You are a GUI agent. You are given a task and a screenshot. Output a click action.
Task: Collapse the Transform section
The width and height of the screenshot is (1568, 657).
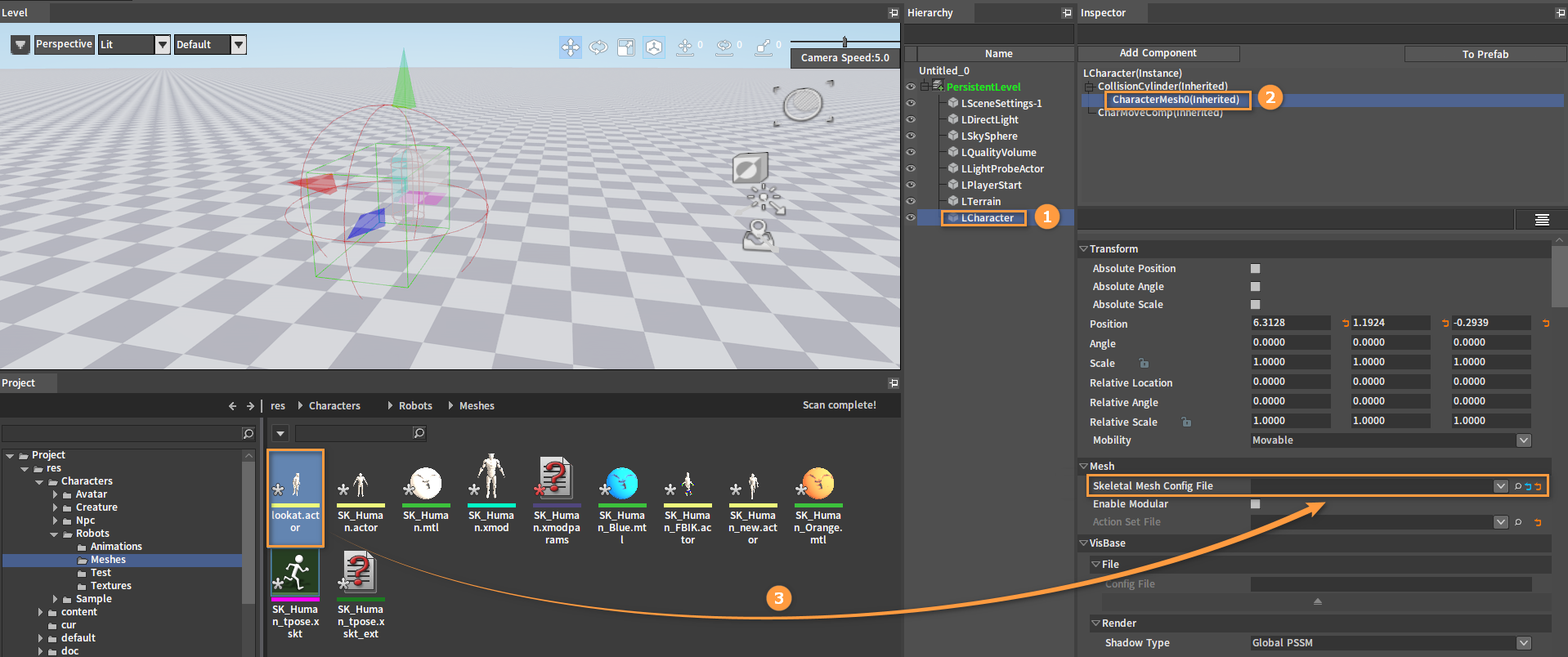(x=1083, y=249)
